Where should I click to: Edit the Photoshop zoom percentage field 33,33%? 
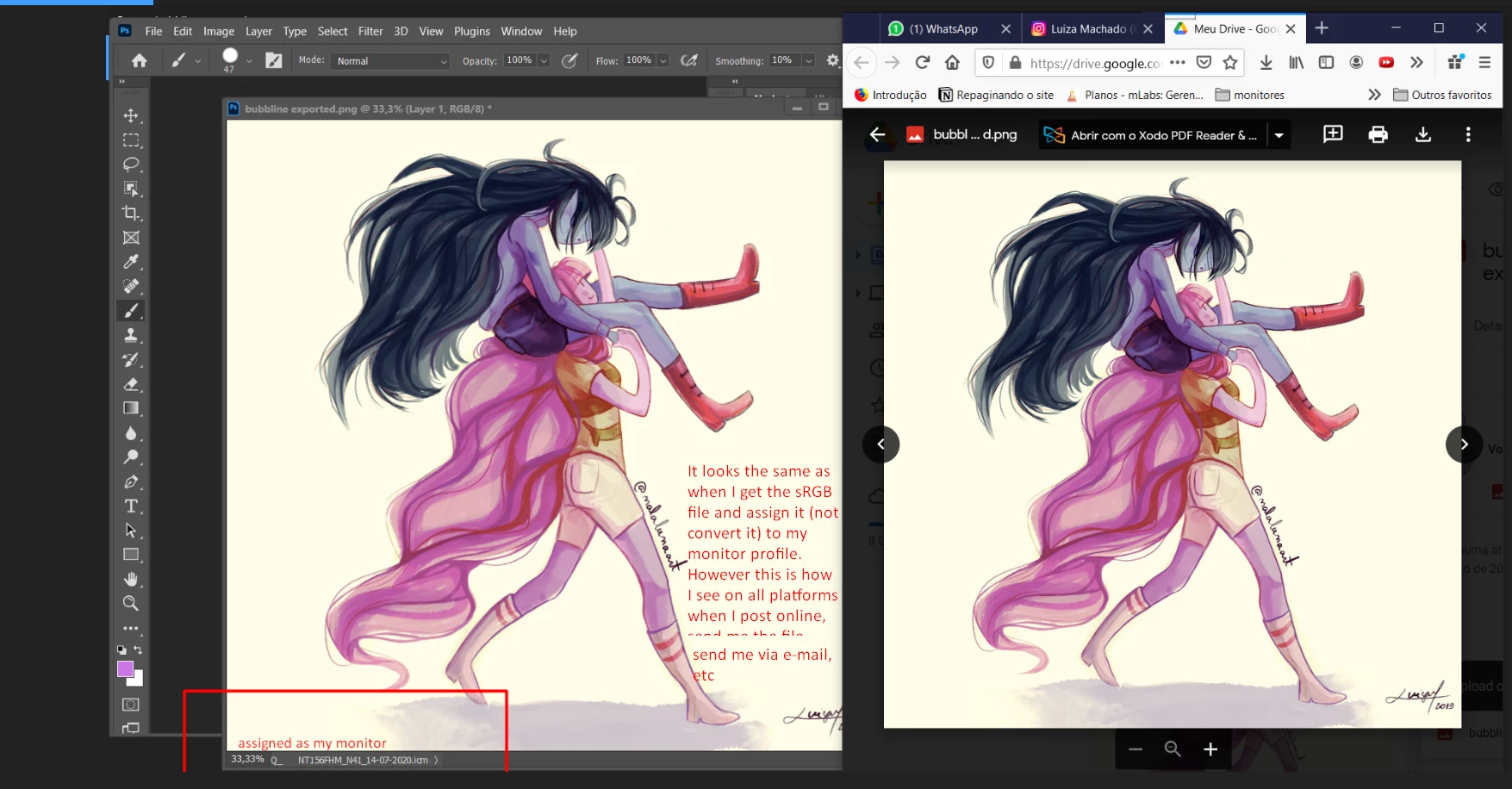[247, 760]
